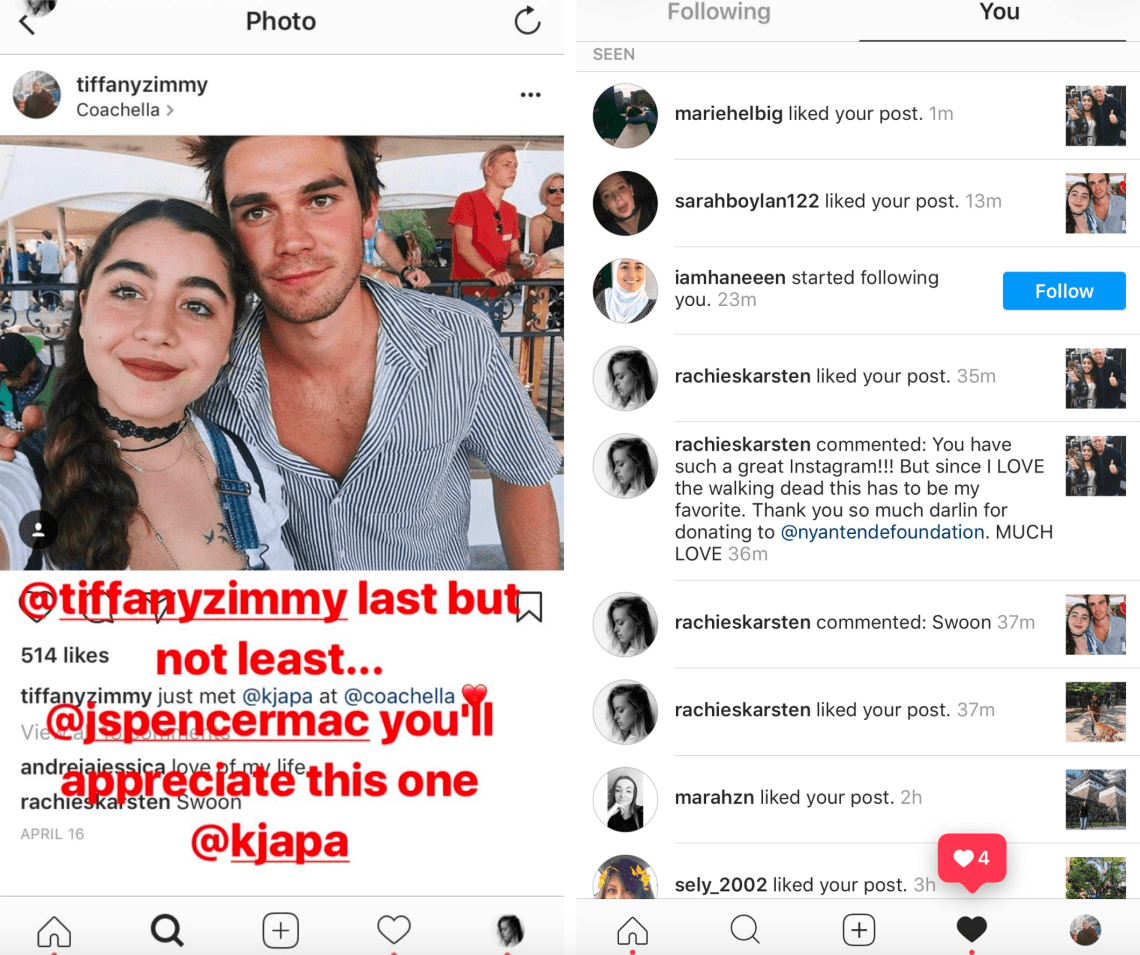Open activity heart in left bottom bar

[394, 930]
